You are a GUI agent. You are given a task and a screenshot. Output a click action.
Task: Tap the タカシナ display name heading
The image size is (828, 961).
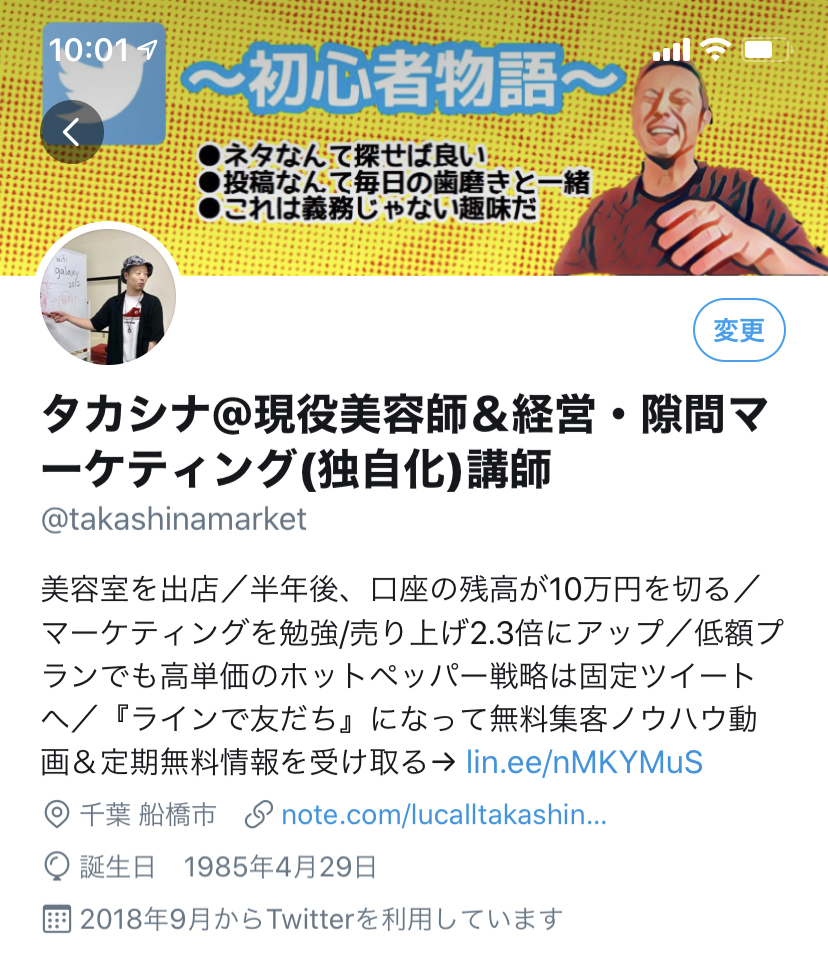pos(405,441)
